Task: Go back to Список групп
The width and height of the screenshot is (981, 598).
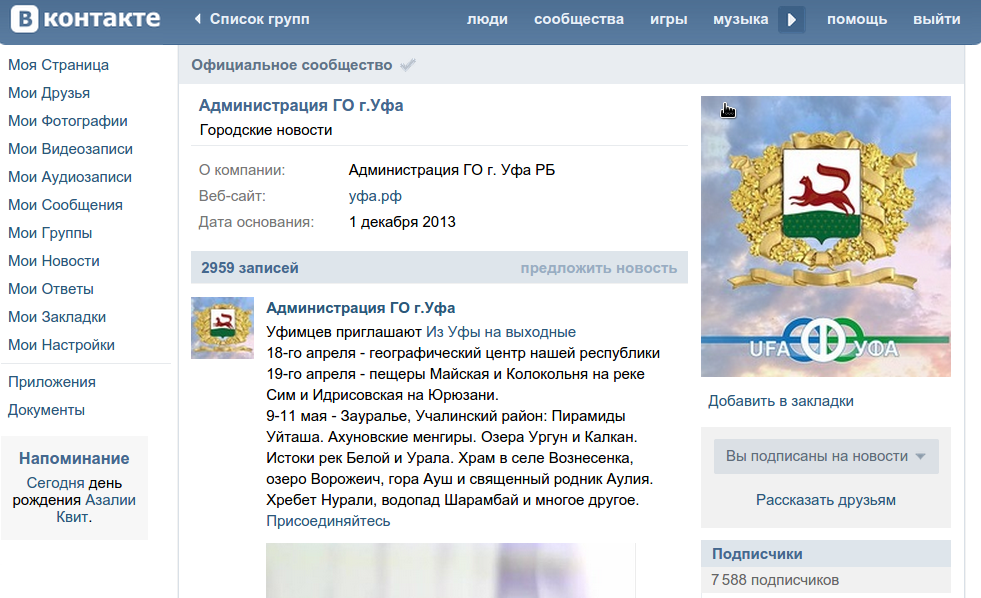Action: point(259,19)
